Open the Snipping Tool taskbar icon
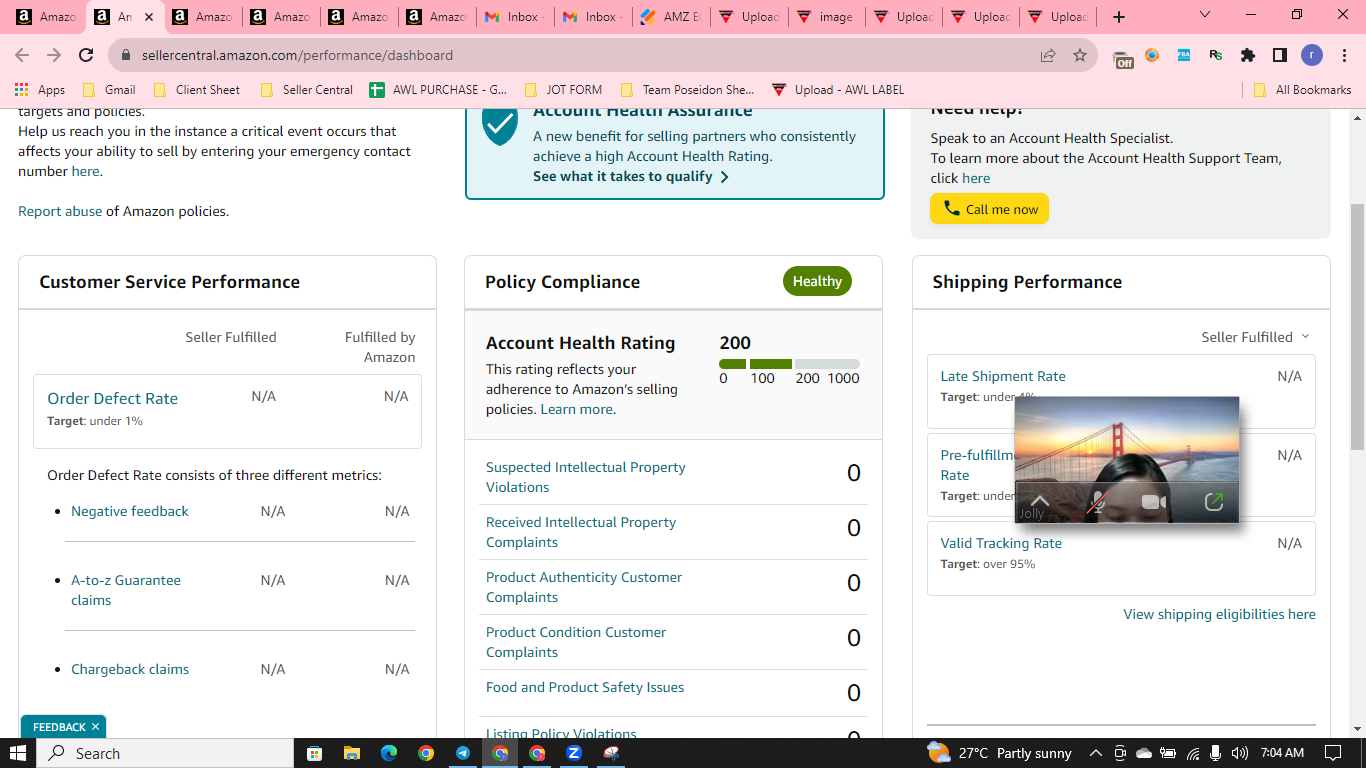 pos(611,753)
